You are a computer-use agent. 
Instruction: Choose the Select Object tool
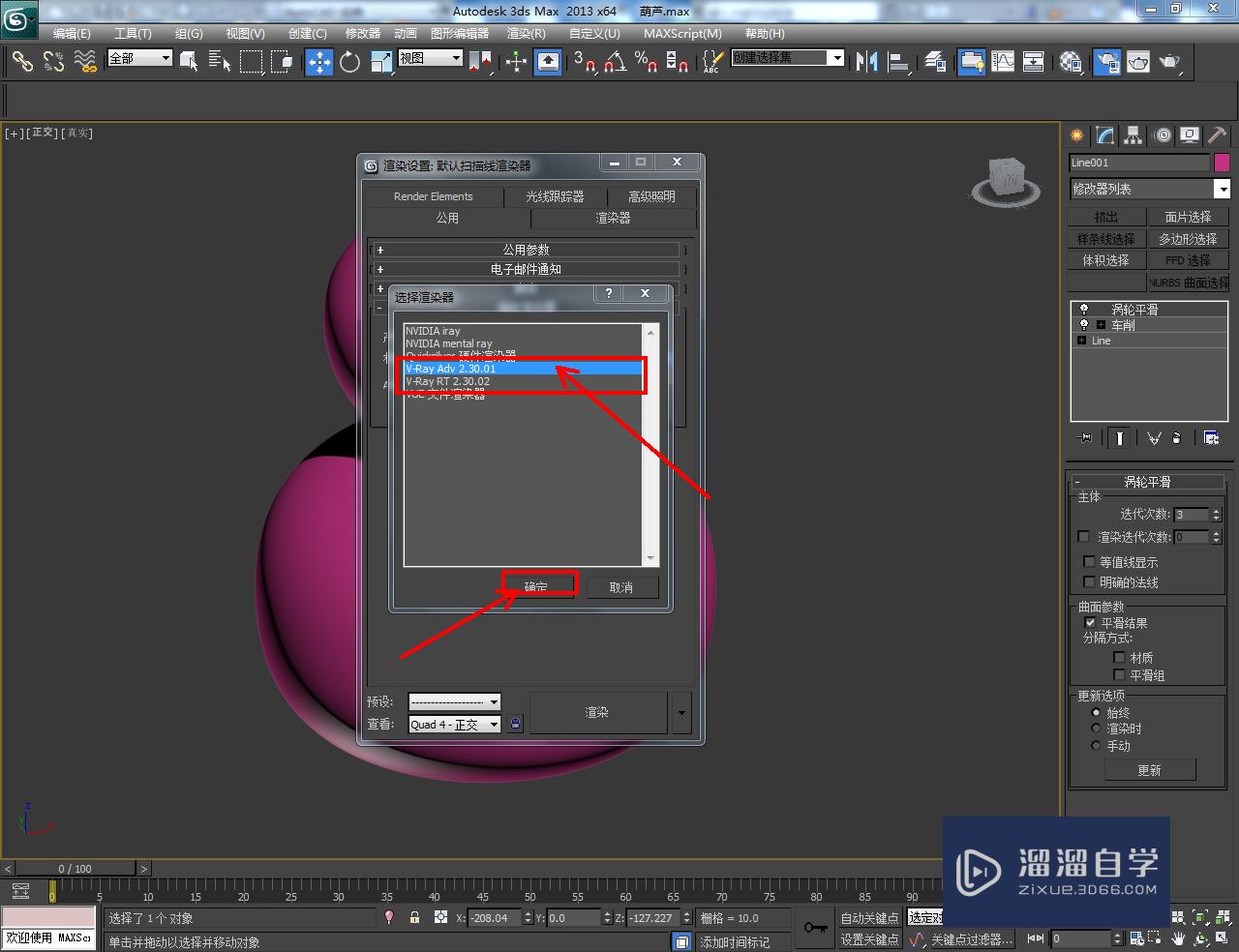tap(189, 62)
